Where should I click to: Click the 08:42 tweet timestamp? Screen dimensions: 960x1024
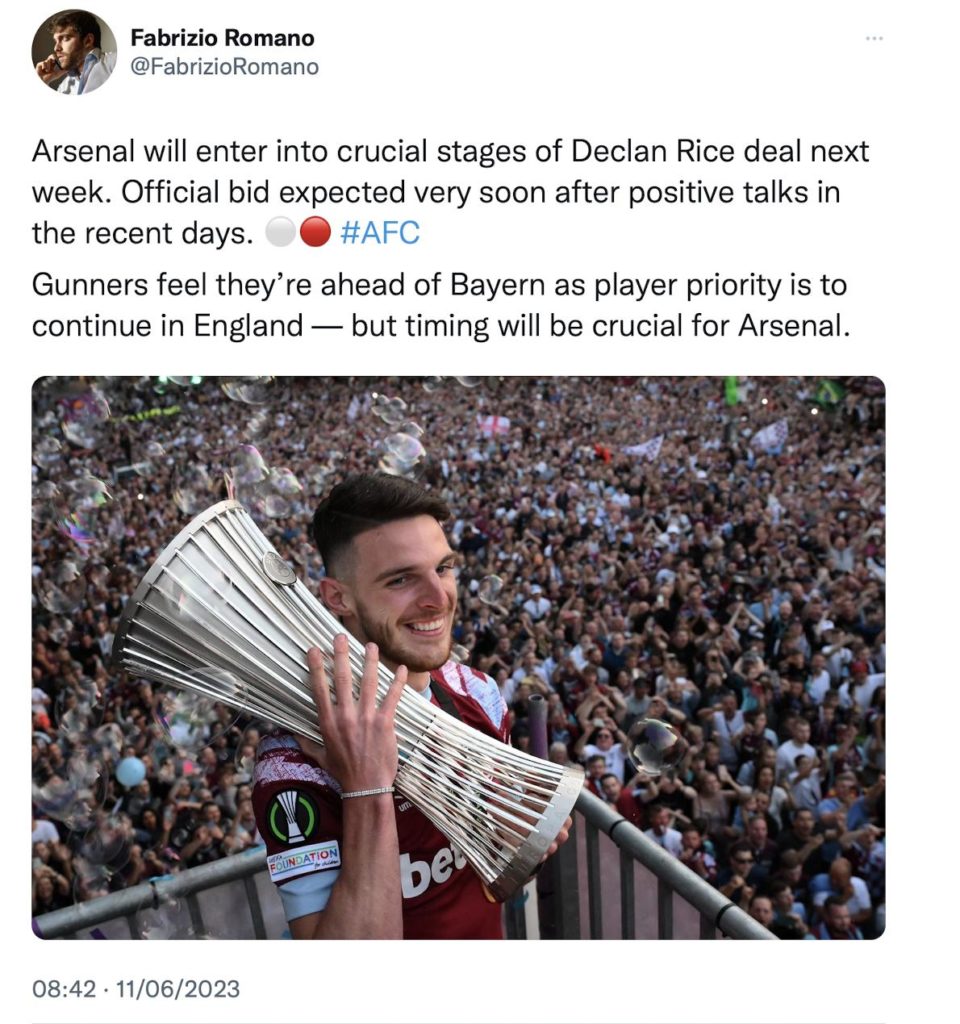(64, 989)
